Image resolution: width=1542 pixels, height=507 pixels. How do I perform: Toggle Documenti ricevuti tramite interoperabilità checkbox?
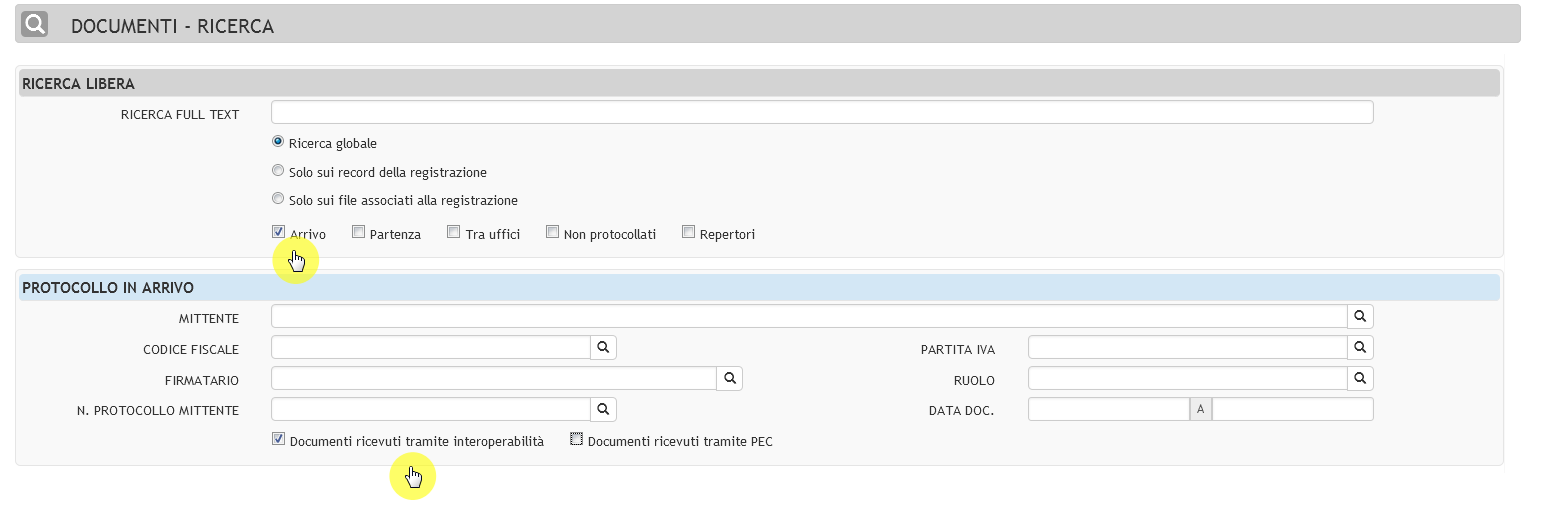278,439
